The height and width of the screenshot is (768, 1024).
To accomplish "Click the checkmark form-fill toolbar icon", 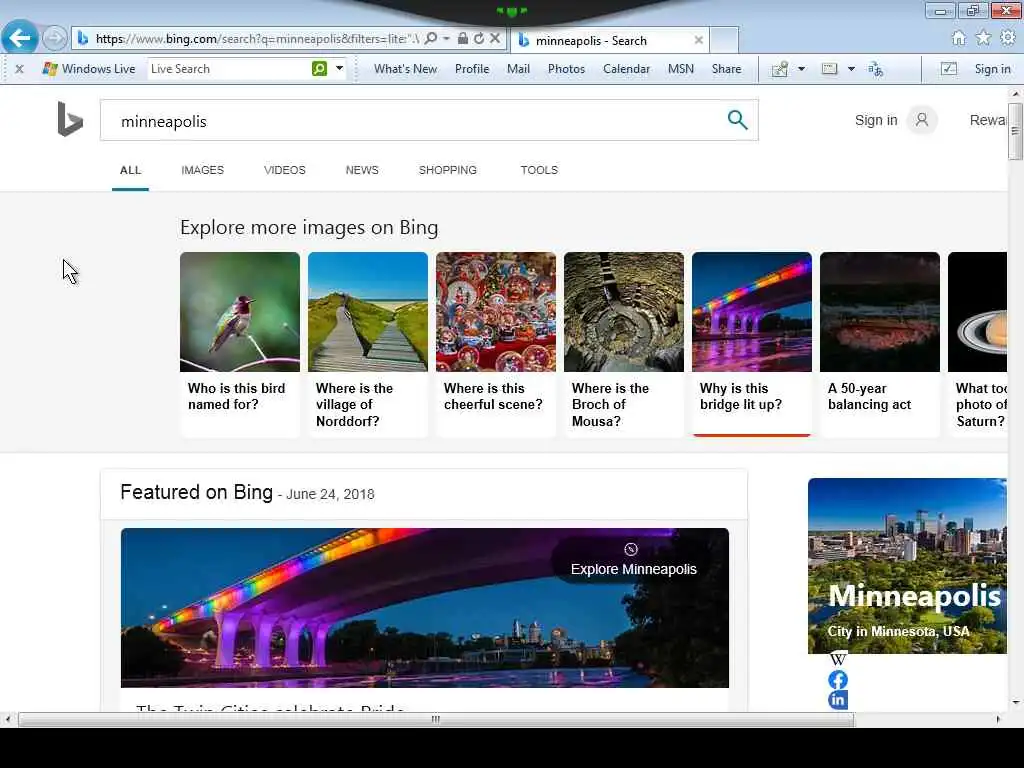I will pyautogui.click(x=948, y=69).
